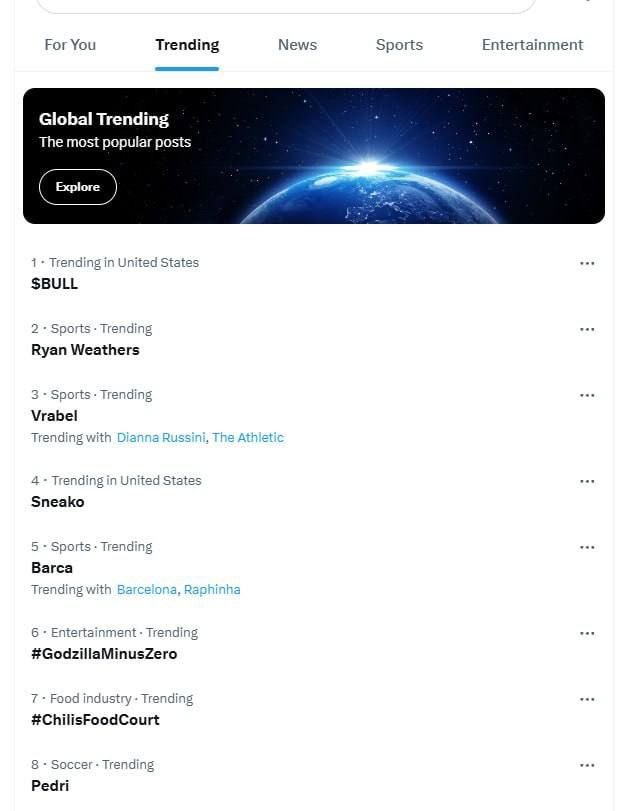The image size is (629, 811).
Task: Click the Explore button on Global Trending
Action: (x=78, y=187)
